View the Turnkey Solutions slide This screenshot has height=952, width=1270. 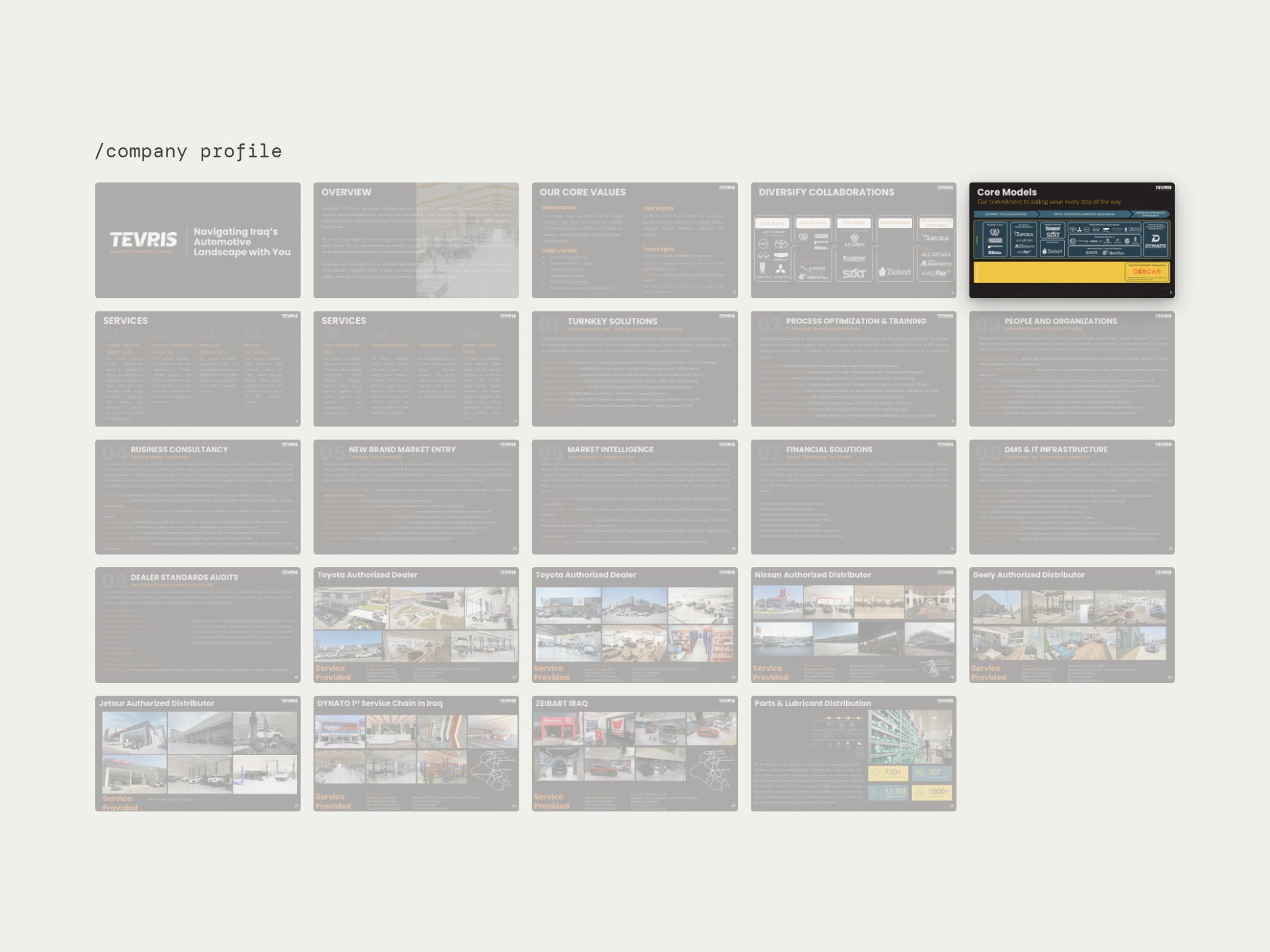635,369
